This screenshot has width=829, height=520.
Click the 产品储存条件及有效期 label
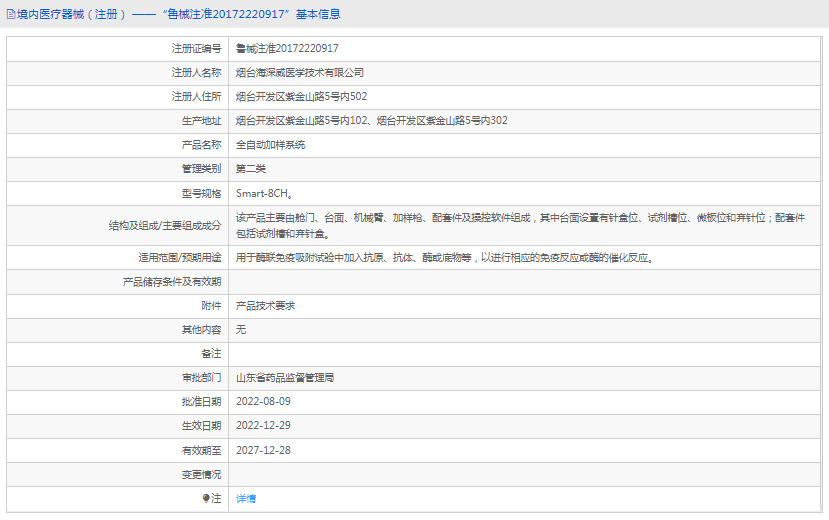pos(172,282)
